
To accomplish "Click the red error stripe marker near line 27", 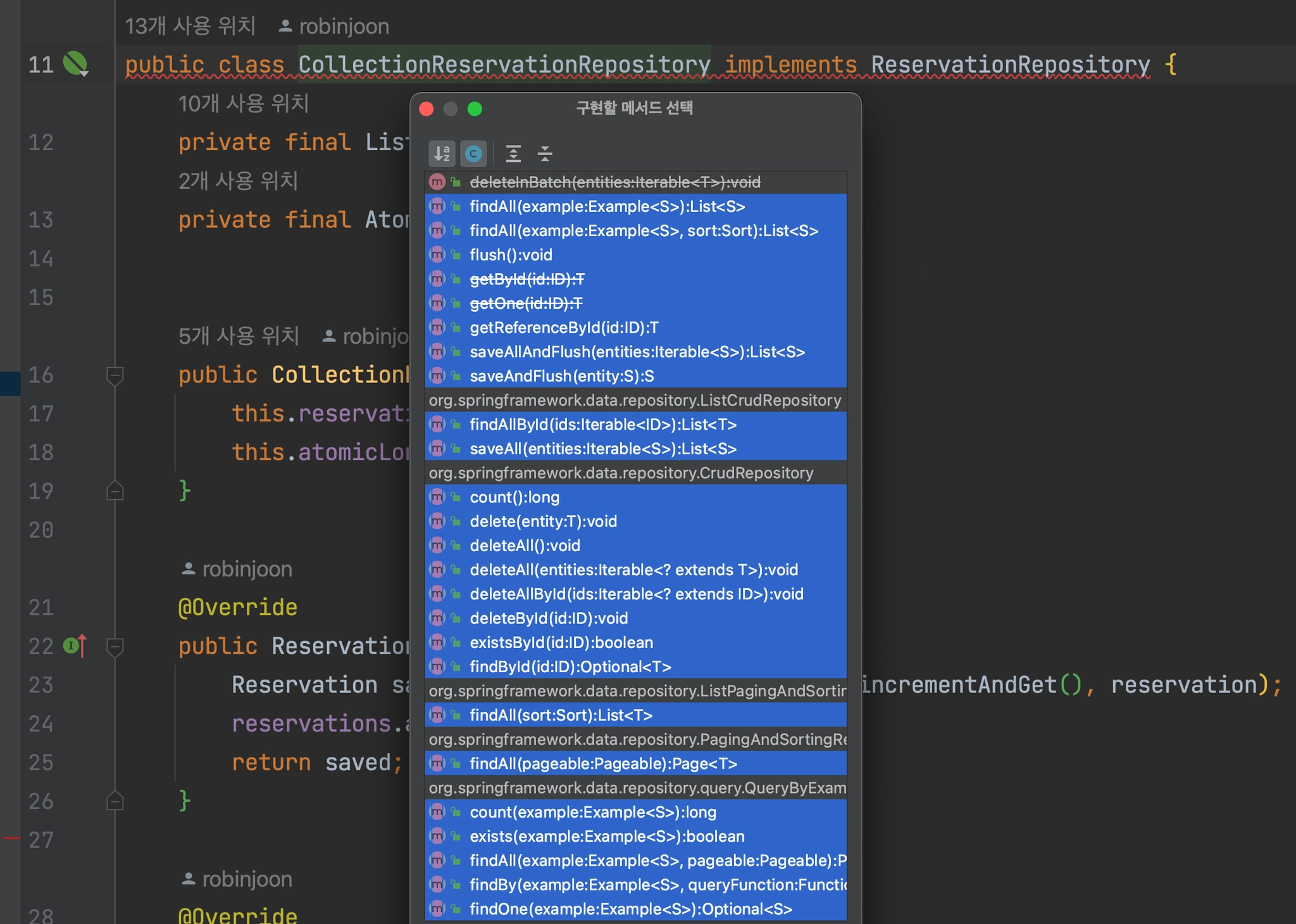I will coord(11,838).
